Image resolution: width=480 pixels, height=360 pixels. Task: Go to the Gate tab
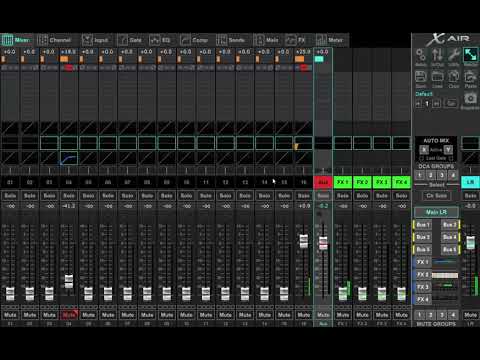pos(130,40)
